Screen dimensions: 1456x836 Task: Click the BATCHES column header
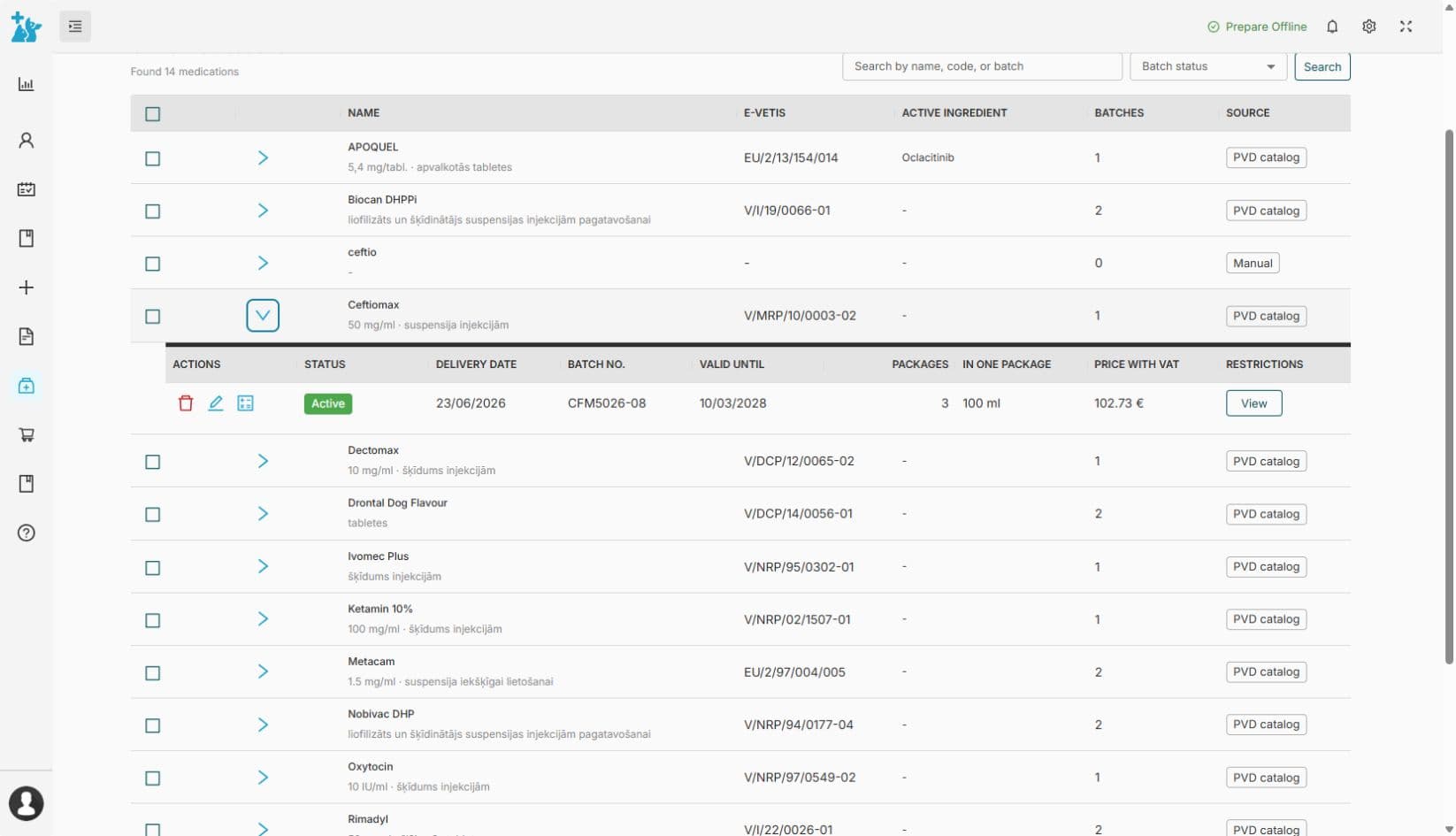(1119, 113)
